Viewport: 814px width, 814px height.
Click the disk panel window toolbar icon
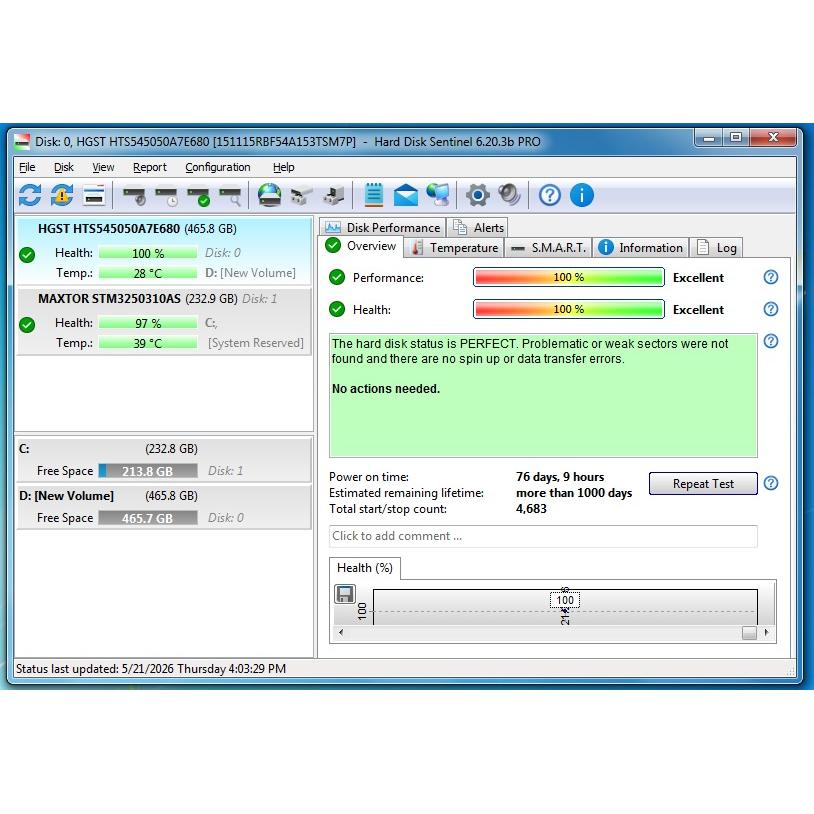(94, 196)
